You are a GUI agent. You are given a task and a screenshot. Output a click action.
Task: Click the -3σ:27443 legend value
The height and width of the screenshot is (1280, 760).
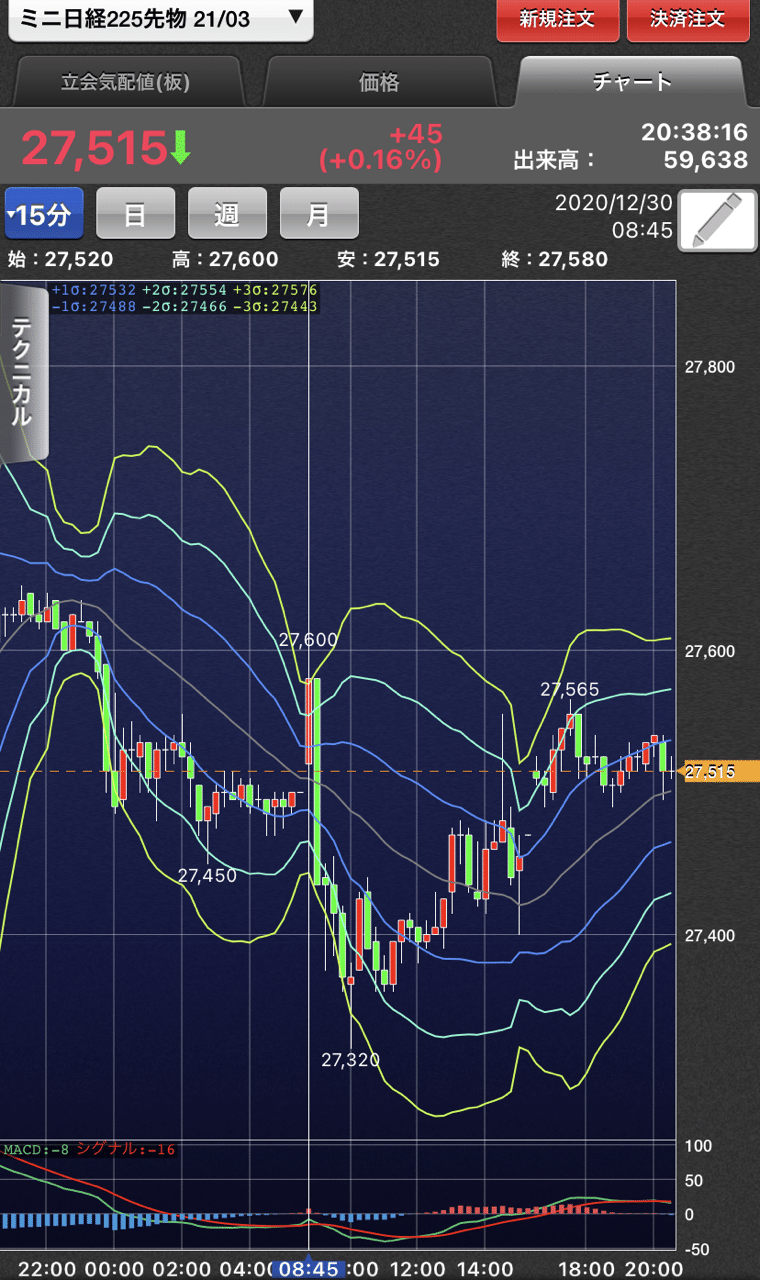(273, 306)
